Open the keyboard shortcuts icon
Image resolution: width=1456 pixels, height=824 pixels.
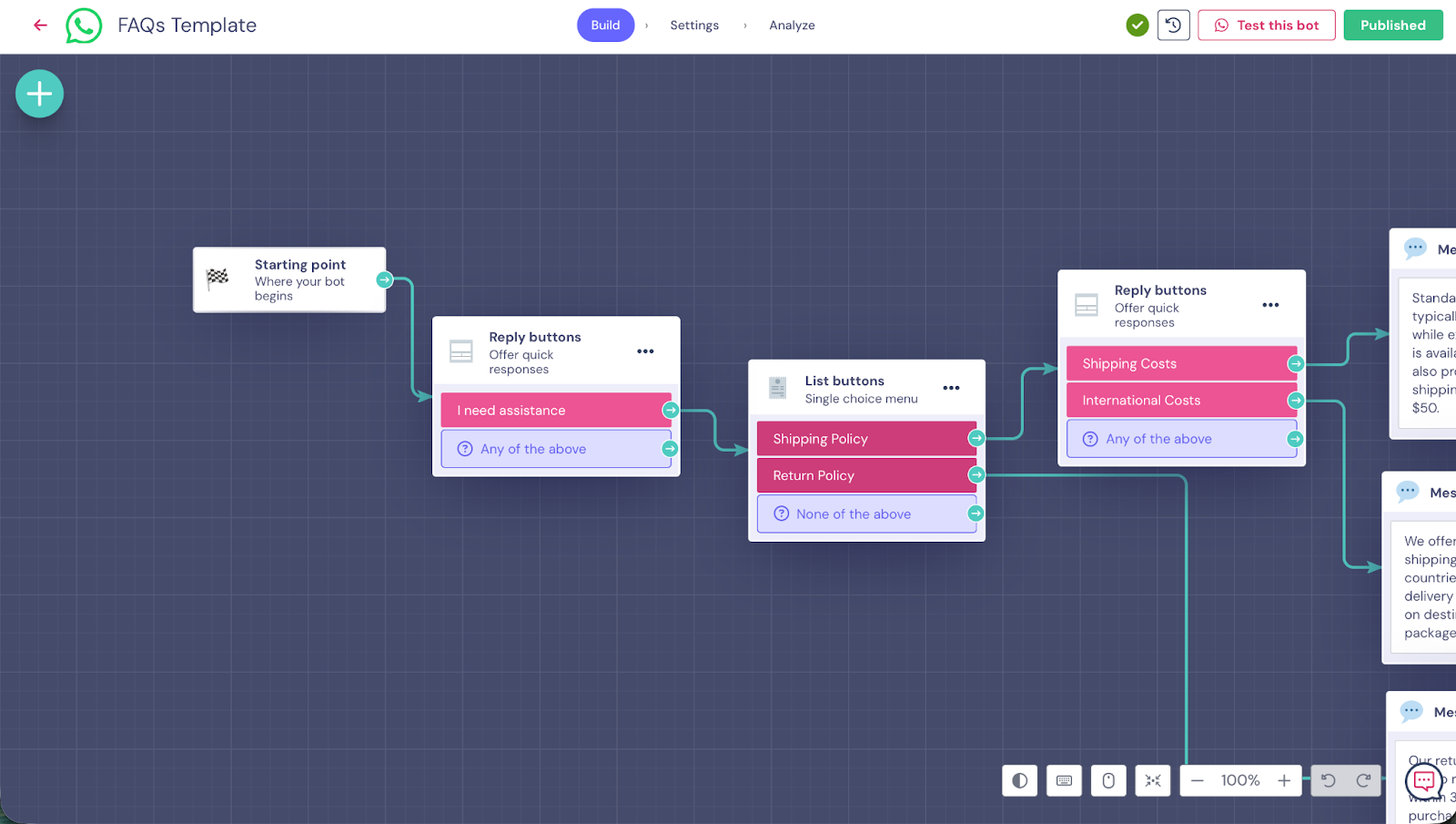coord(1064,780)
